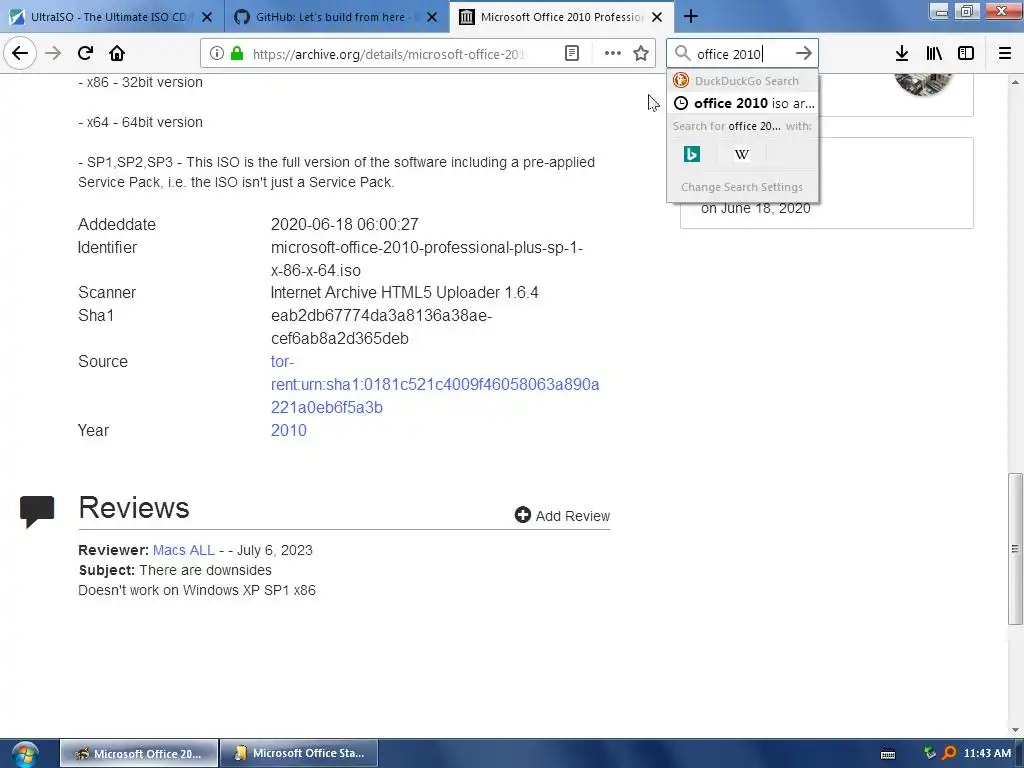Viewport: 1024px width, 768px height.
Task: Click the forward navigation arrow
Action: [54, 54]
